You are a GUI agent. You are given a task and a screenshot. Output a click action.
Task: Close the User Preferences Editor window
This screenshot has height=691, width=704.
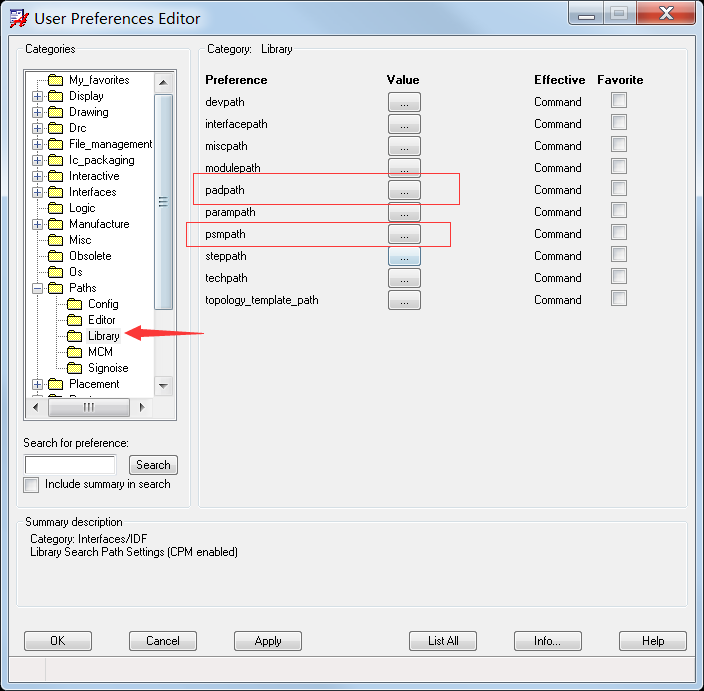click(666, 13)
